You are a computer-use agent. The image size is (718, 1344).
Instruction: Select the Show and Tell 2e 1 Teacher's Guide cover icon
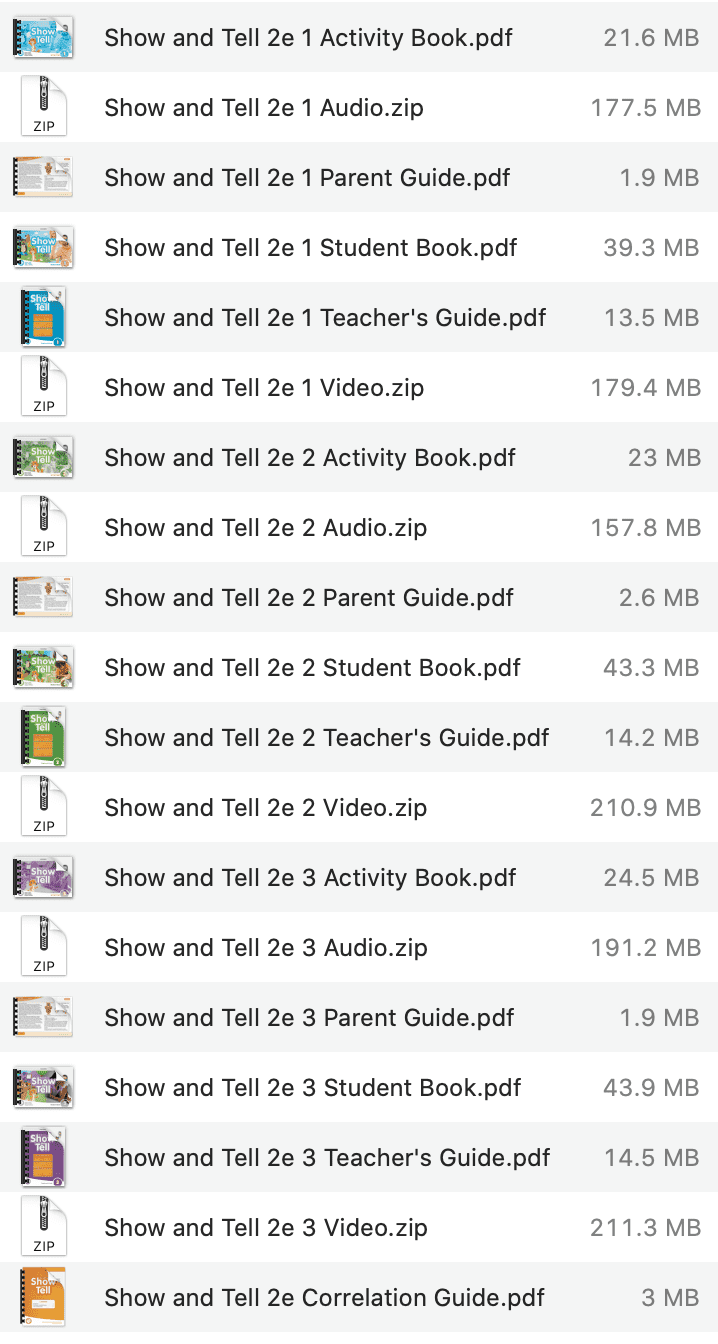point(43,317)
